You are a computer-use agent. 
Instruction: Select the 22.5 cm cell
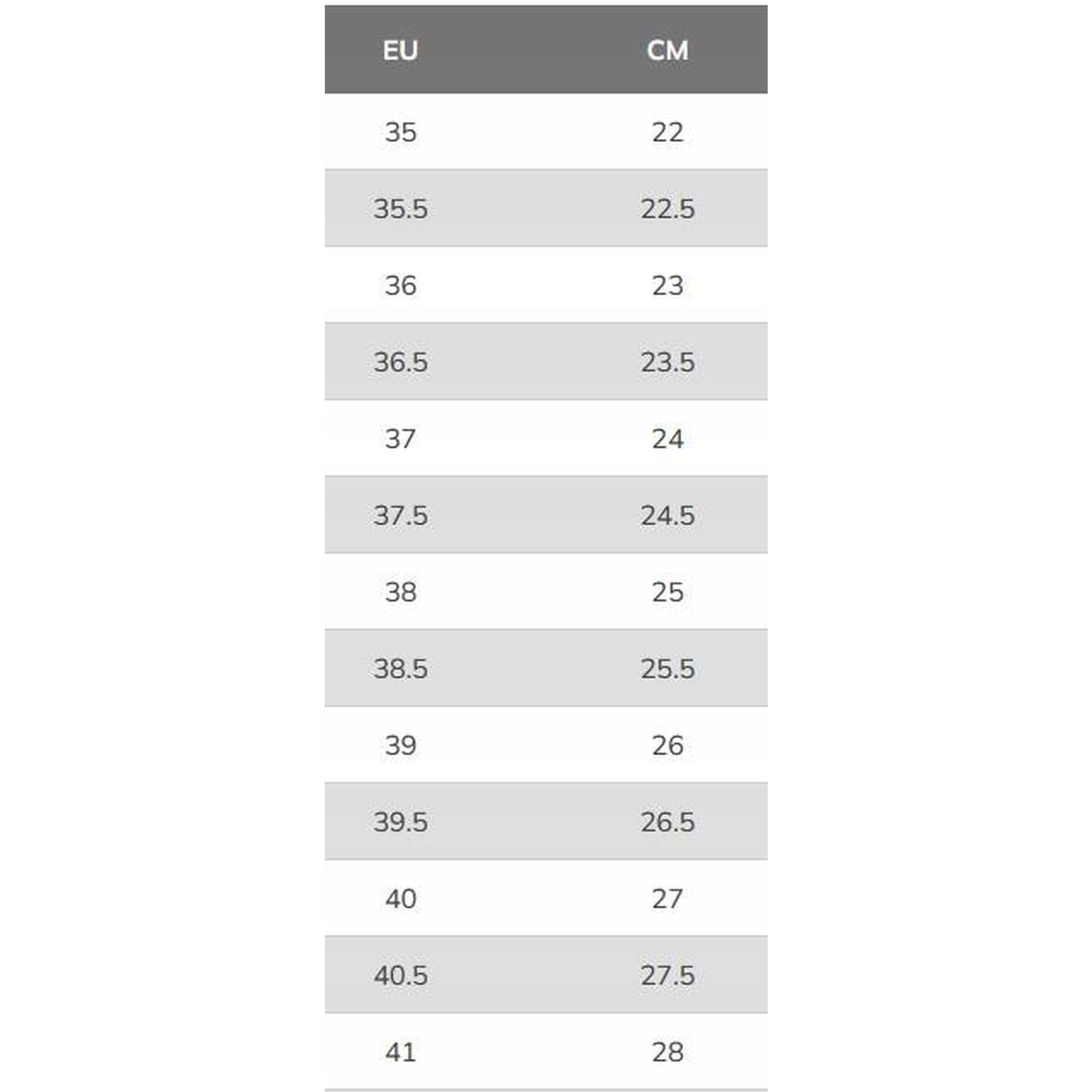click(x=668, y=209)
